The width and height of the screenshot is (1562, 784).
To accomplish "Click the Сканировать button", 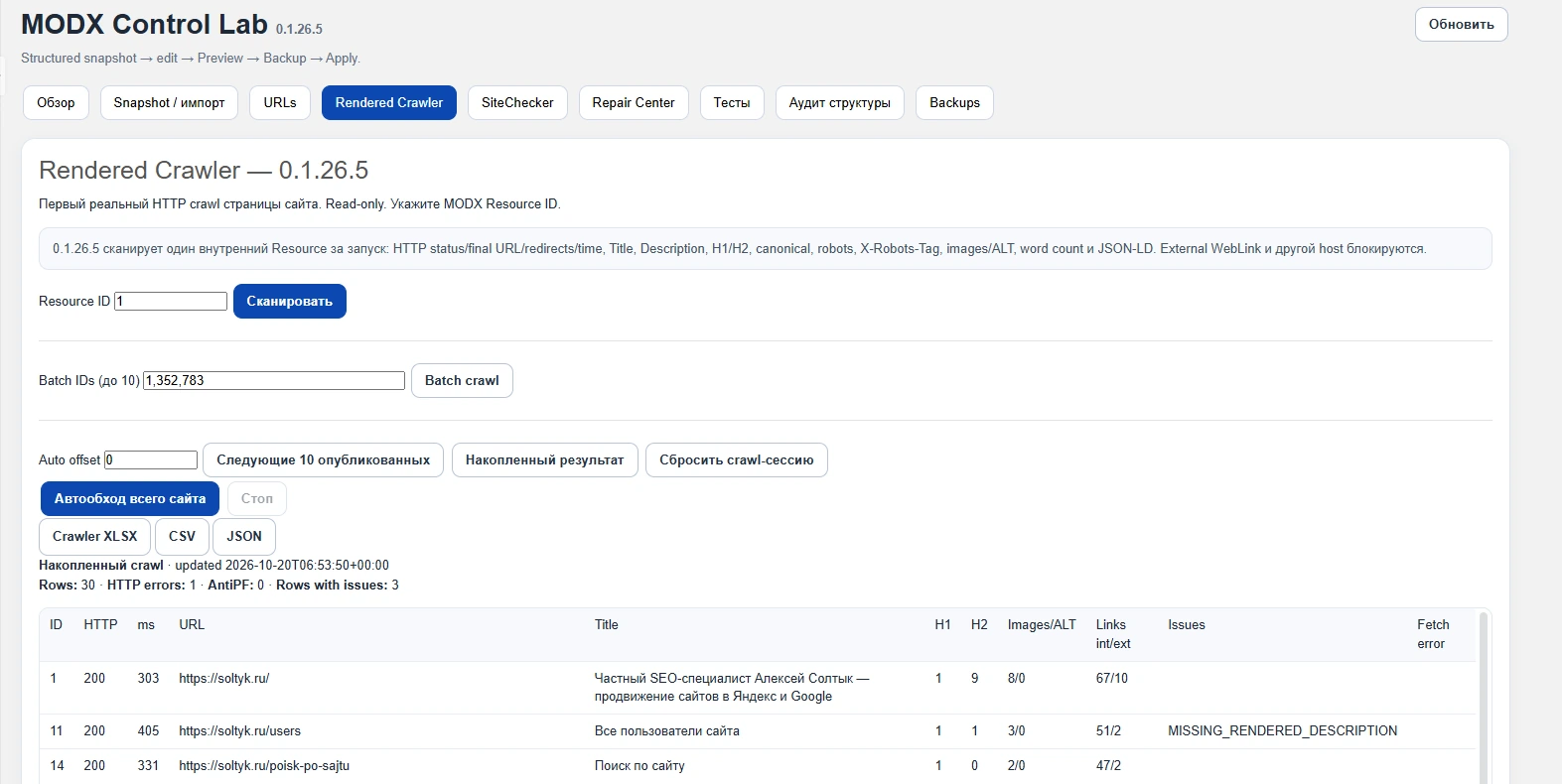I will (x=290, y=301).
